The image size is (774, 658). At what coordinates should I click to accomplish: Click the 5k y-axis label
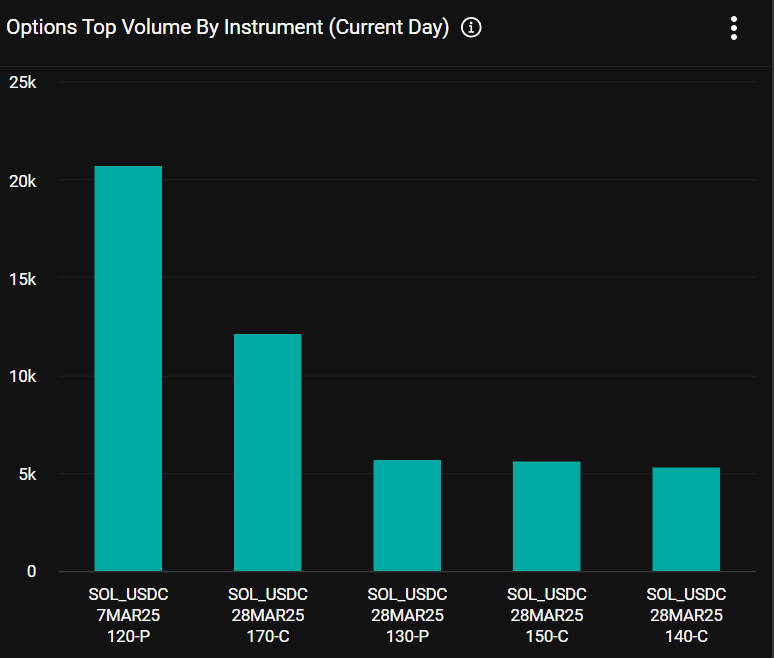pos(26,474)
